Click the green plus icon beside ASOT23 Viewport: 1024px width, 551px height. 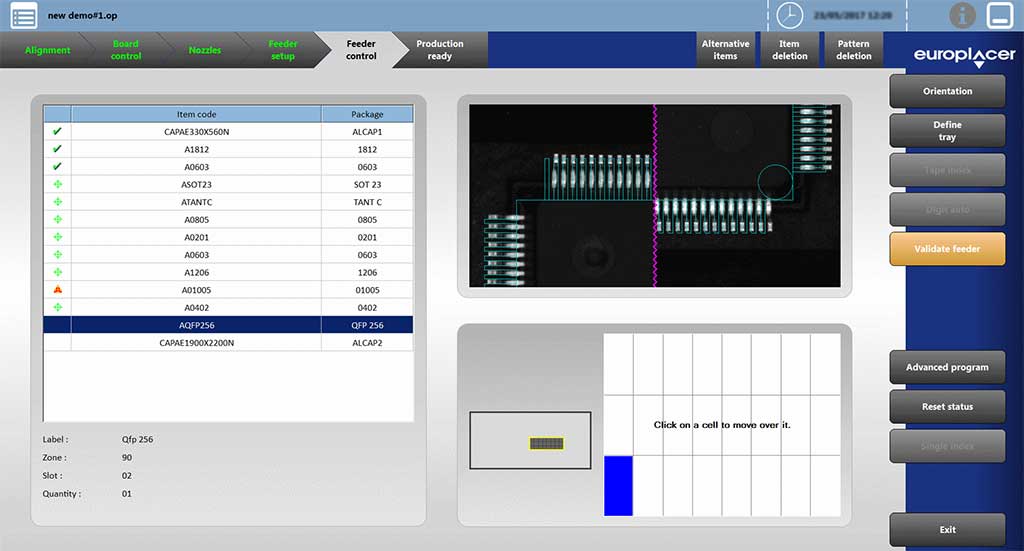(x=57, y=185)
